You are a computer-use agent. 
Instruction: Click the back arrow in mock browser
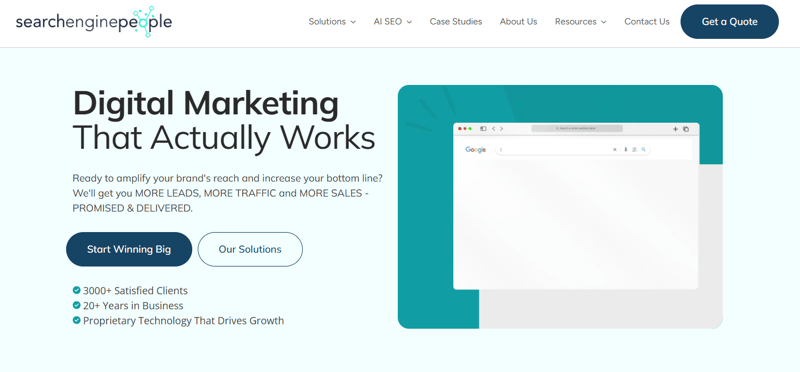coord(493,129)
